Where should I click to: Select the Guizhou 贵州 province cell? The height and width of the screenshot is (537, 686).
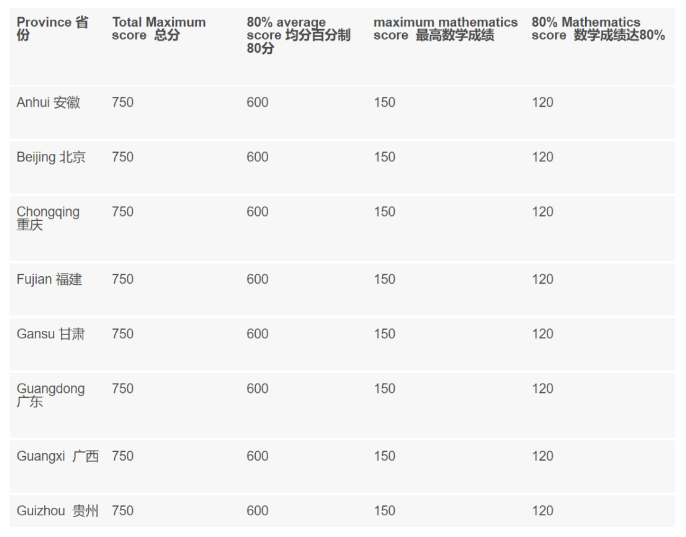tap(57, 511)
